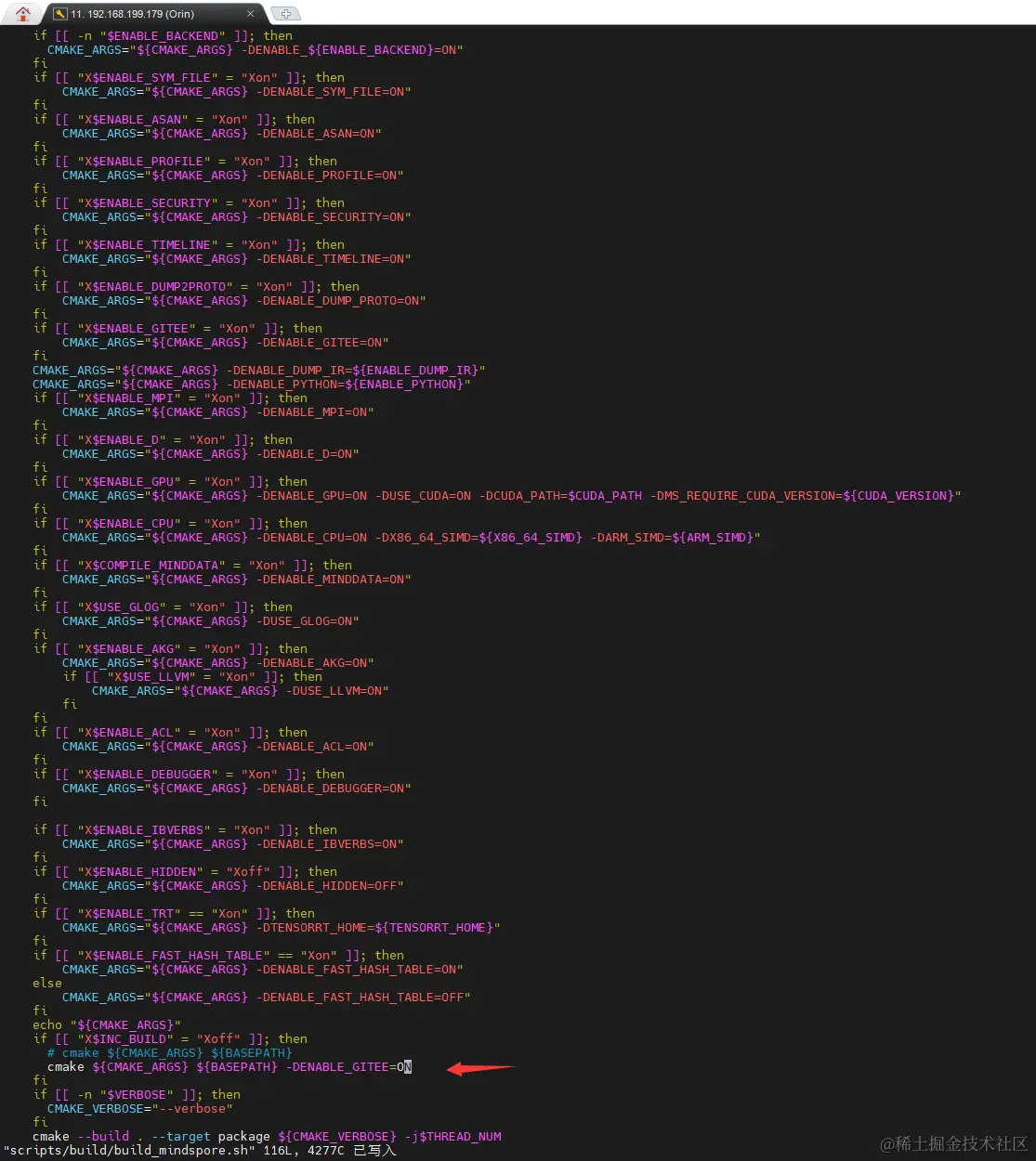This screenshot has width=1036, height=1161.
Task: Click the cmake line ending with -DENABLE_GITEE=ON
Action: point(229,1067)
